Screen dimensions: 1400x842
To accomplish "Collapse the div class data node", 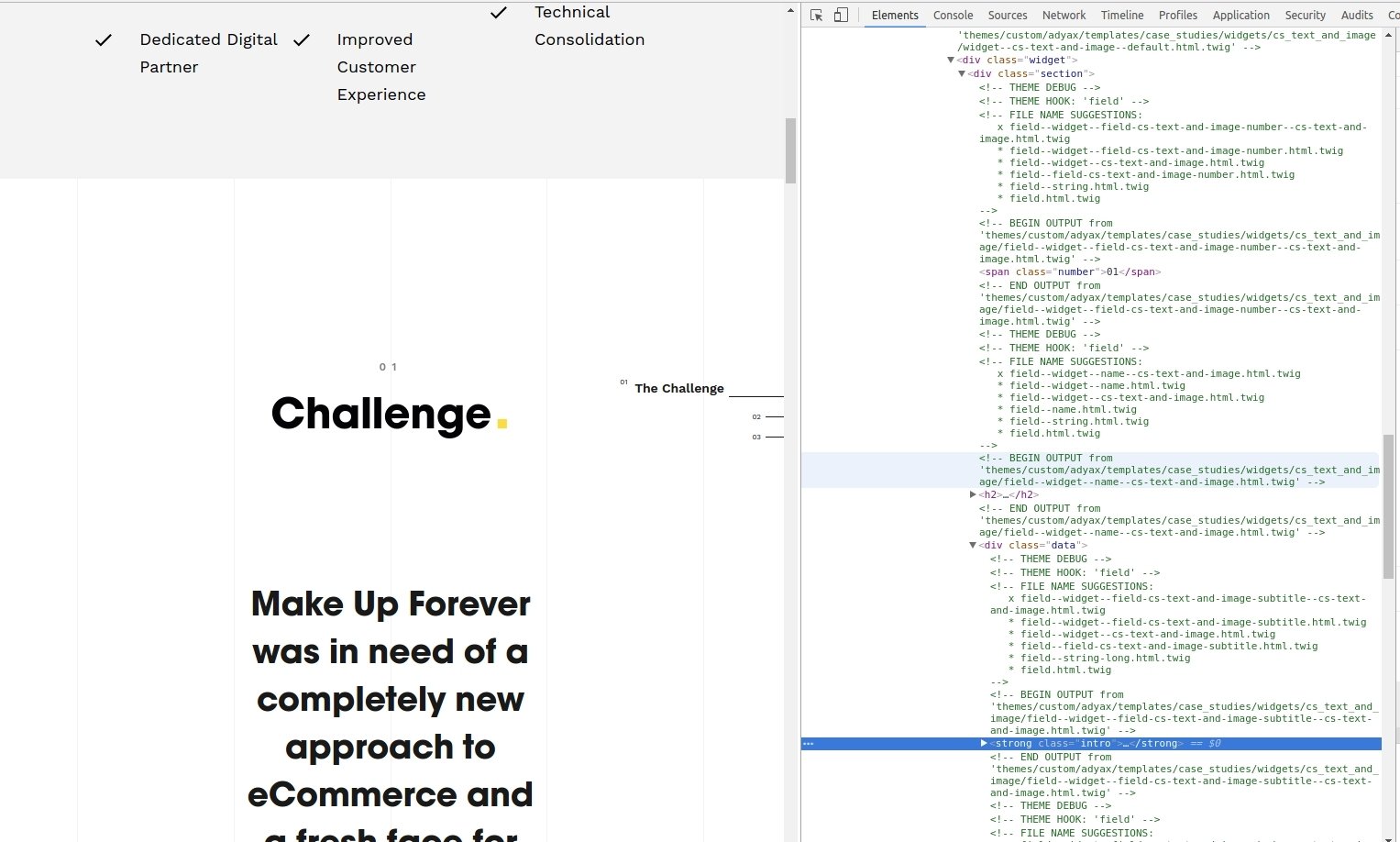I will pos(973,545).
